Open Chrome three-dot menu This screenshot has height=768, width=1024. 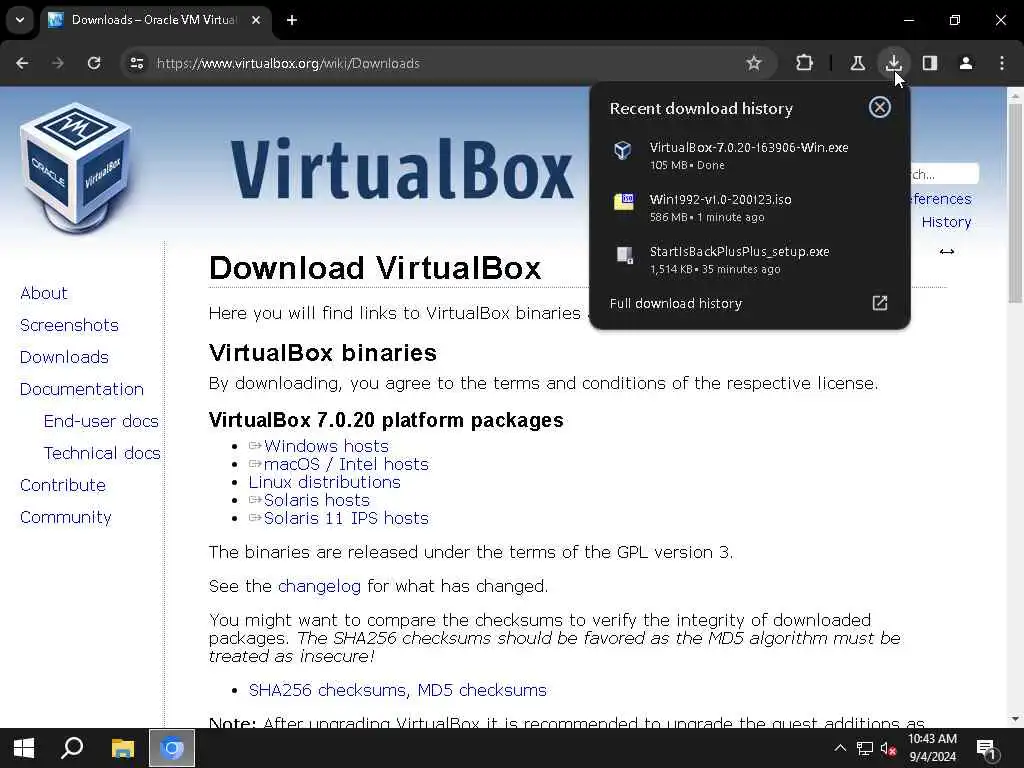tap(1002, 63)
